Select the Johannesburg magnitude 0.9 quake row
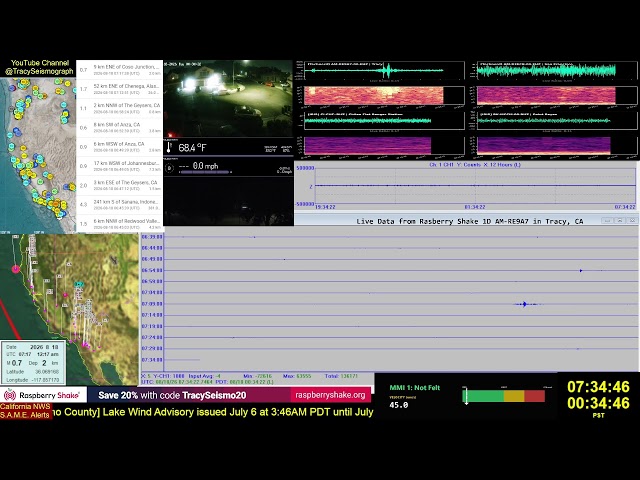 pyautogui.click(x=120, y=166)
